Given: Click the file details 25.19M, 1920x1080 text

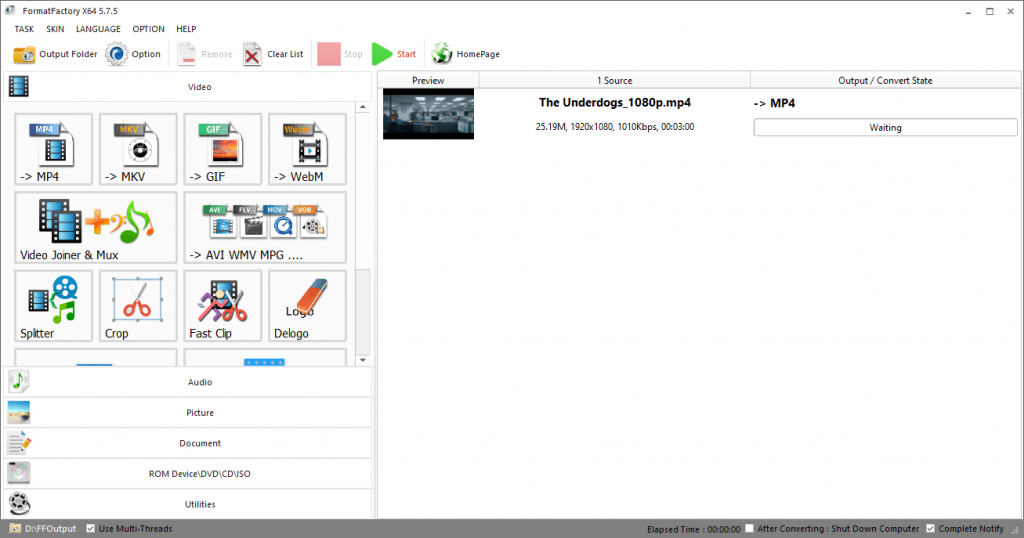Looking at the screenshot, I should click(x=615, y=127).
